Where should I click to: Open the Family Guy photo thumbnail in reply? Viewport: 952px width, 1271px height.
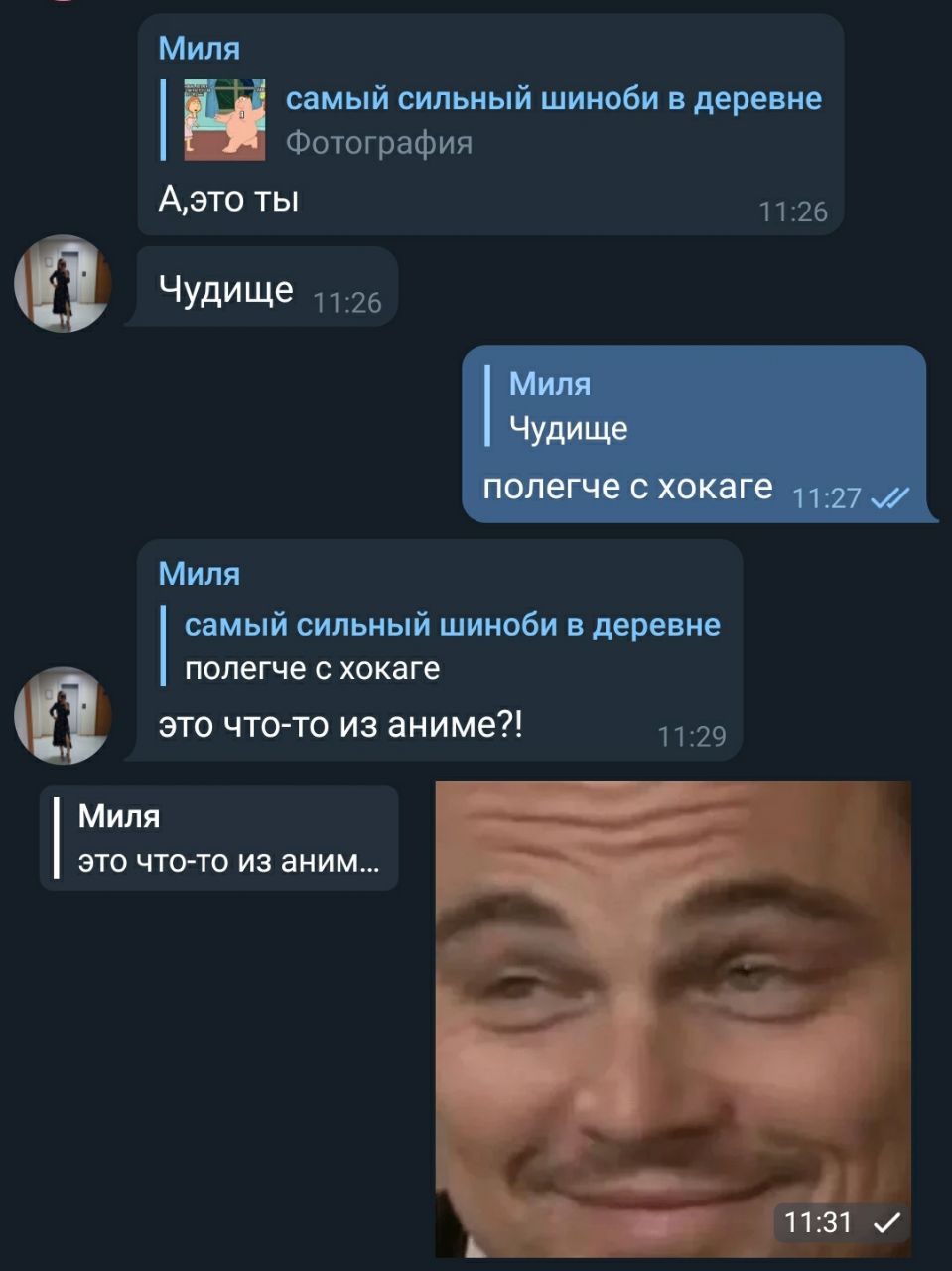coord(224,120)
